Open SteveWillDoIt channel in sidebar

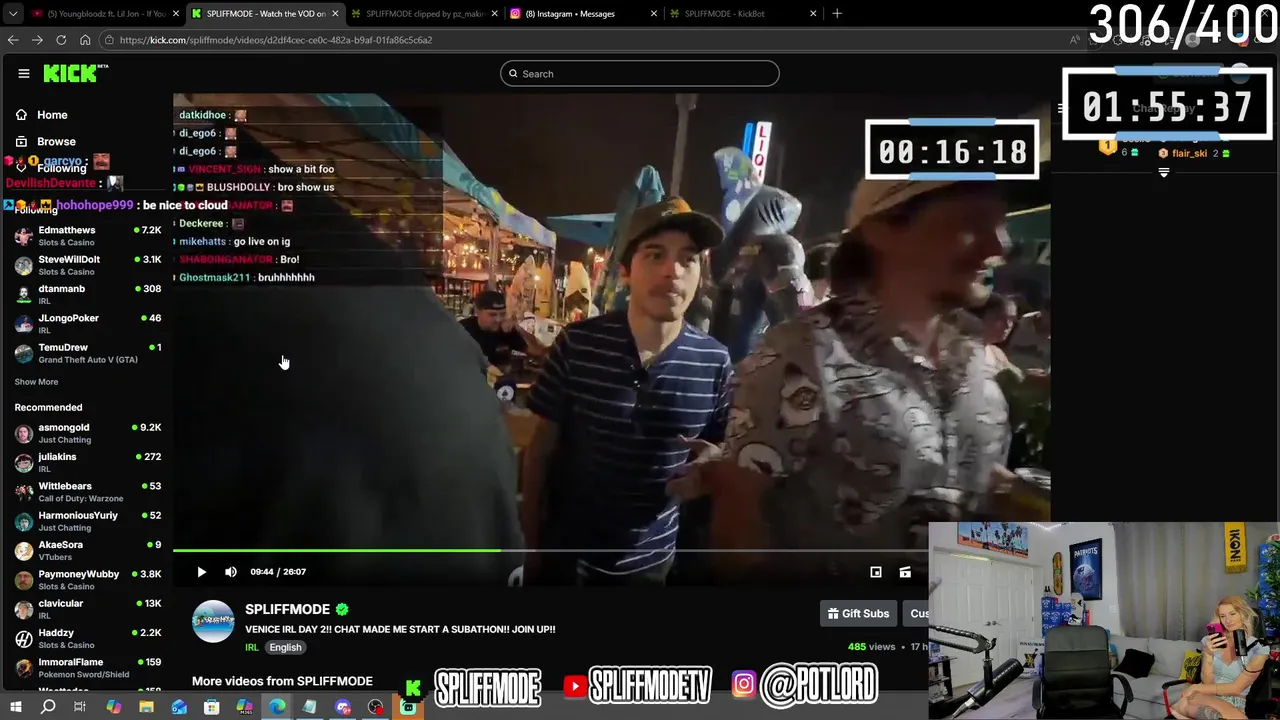[x=88, y=265]
